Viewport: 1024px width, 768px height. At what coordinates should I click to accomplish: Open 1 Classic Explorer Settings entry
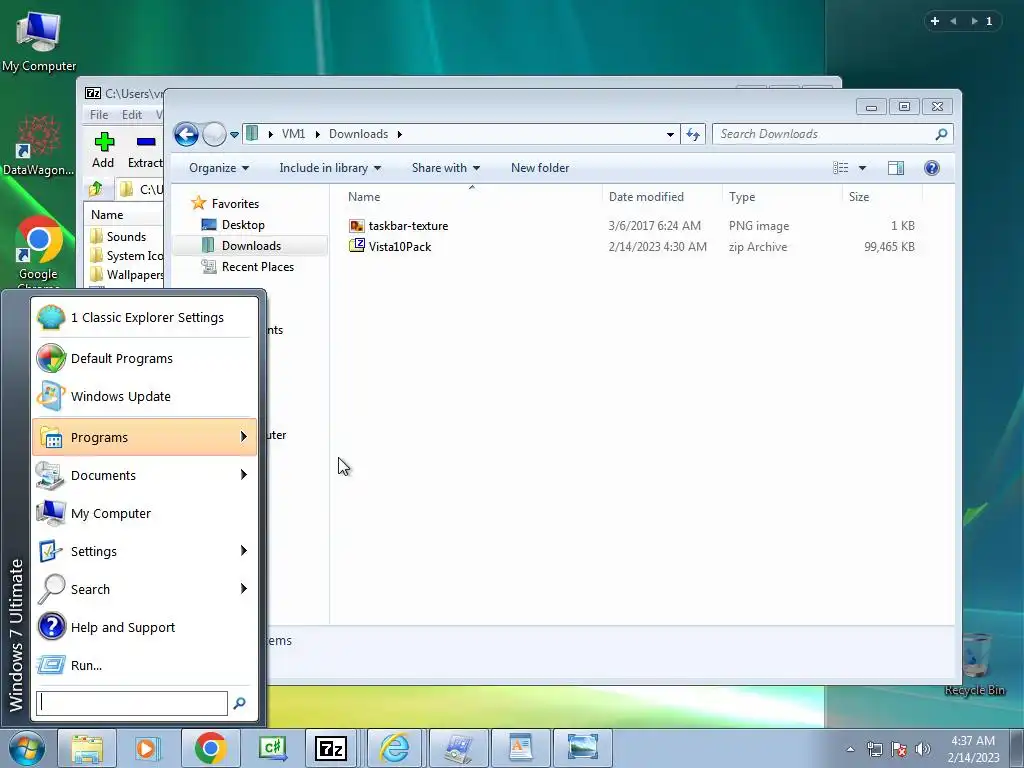pos(144,317)
